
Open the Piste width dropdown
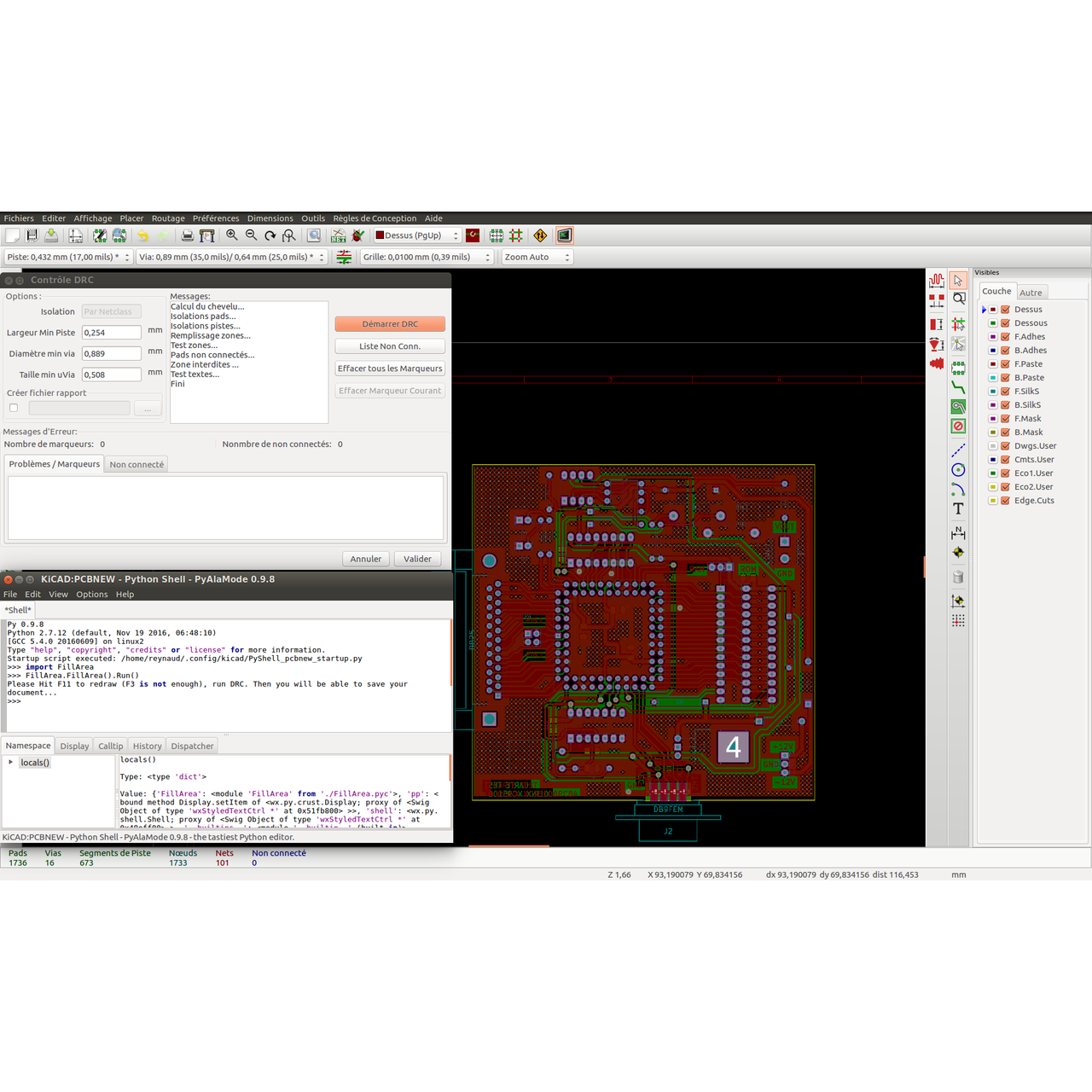pos(68,257)
